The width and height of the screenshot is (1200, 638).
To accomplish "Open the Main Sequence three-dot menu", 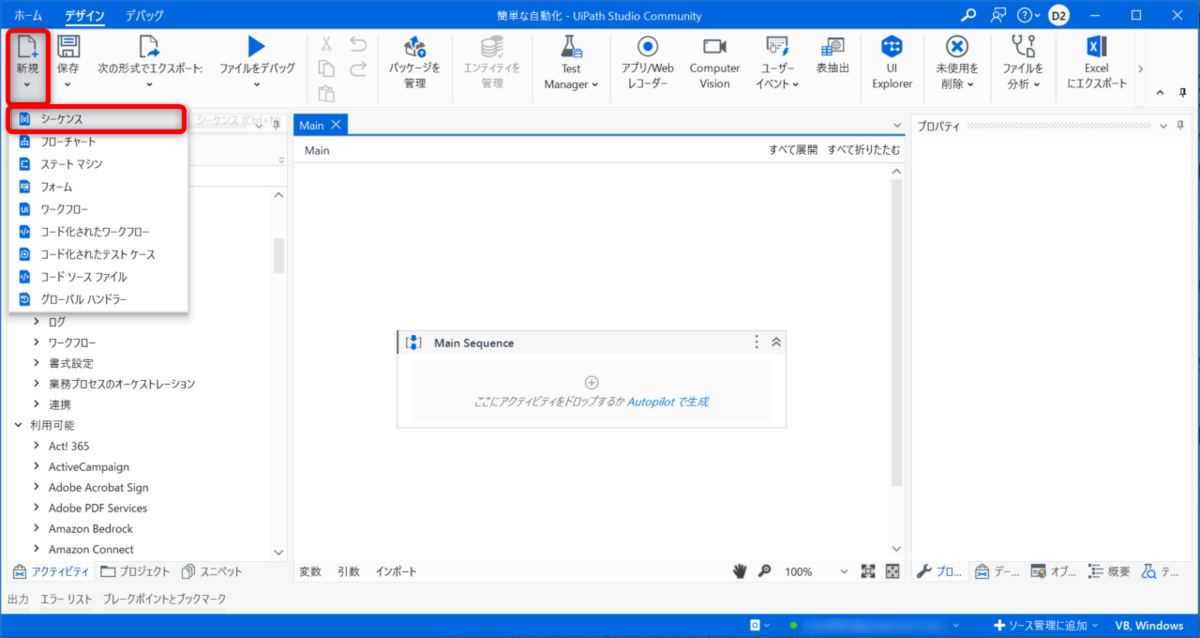I will pos(756,342).
